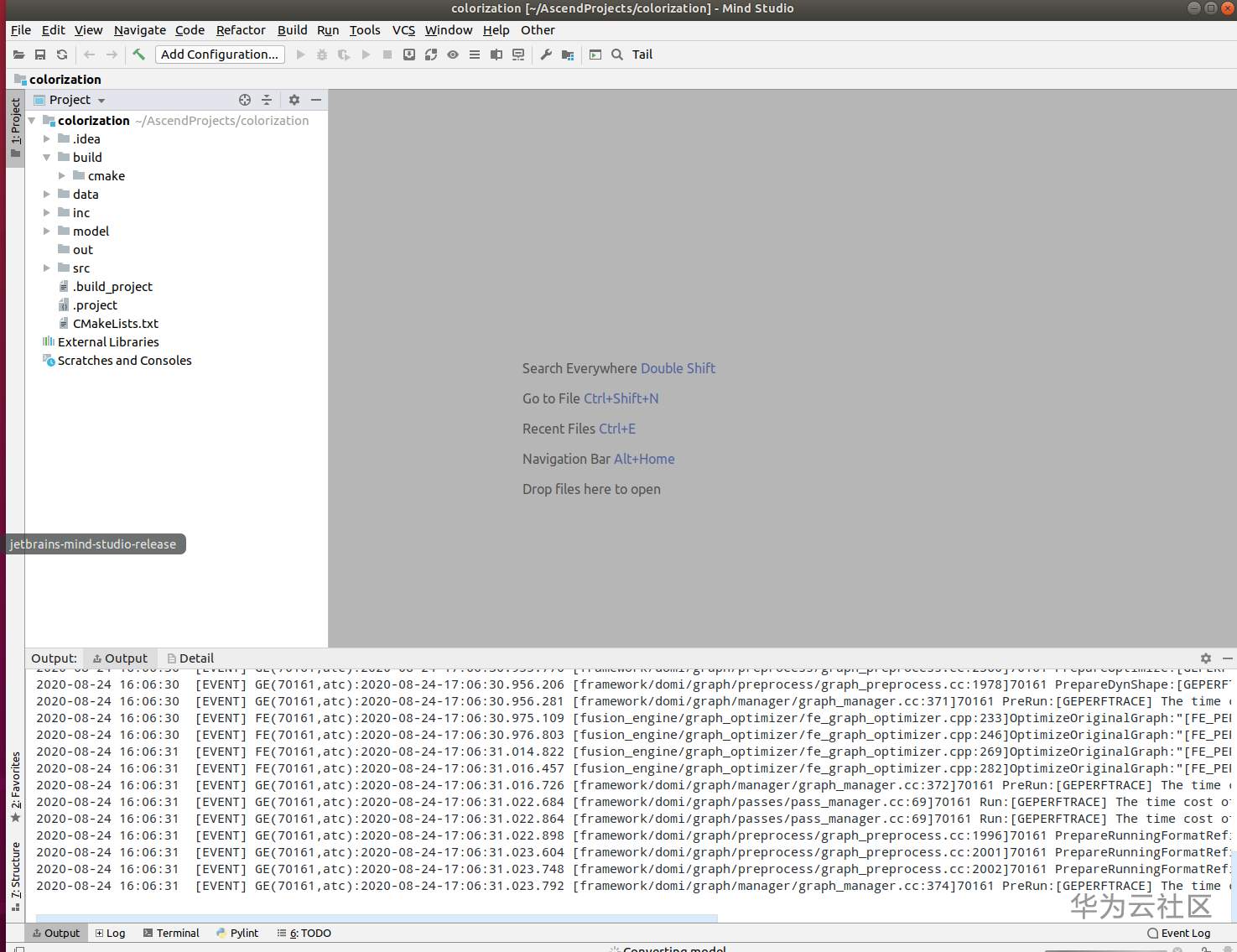Image resolution: width=1237 pixels, height=952 pixels.
Task: Click the box-with-down-arrow toolbar icon
Action: (409, 55)
